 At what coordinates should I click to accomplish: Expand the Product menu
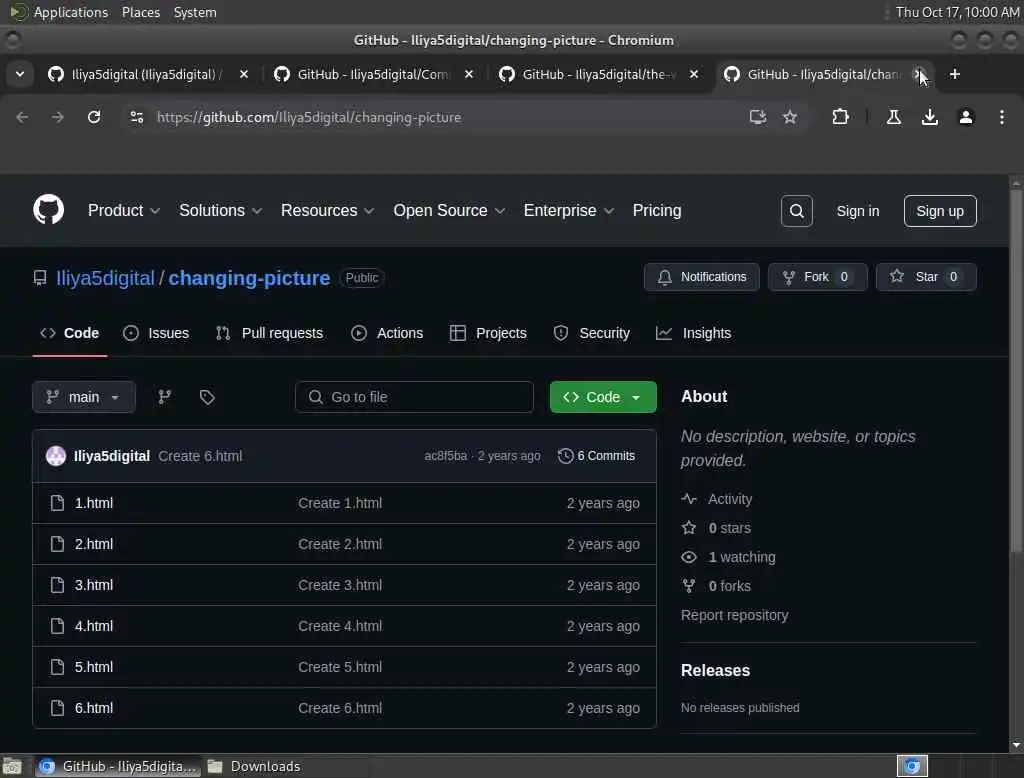[124, 210]
